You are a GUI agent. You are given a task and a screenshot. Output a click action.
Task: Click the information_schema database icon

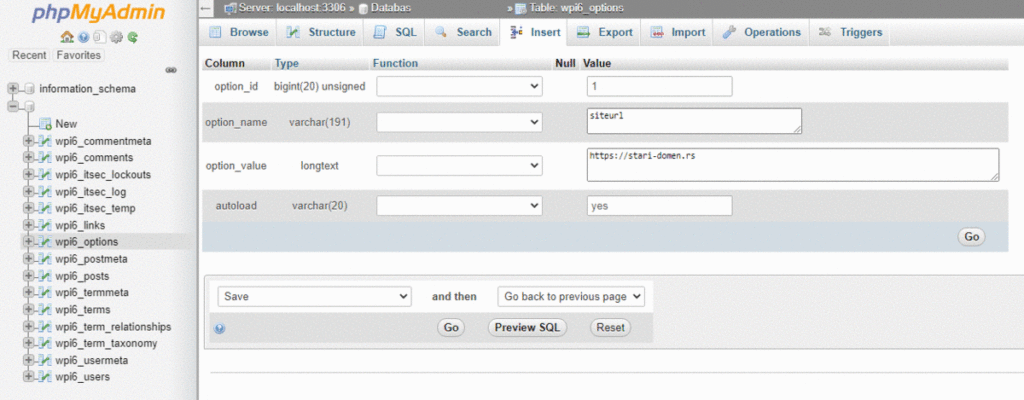29,89
